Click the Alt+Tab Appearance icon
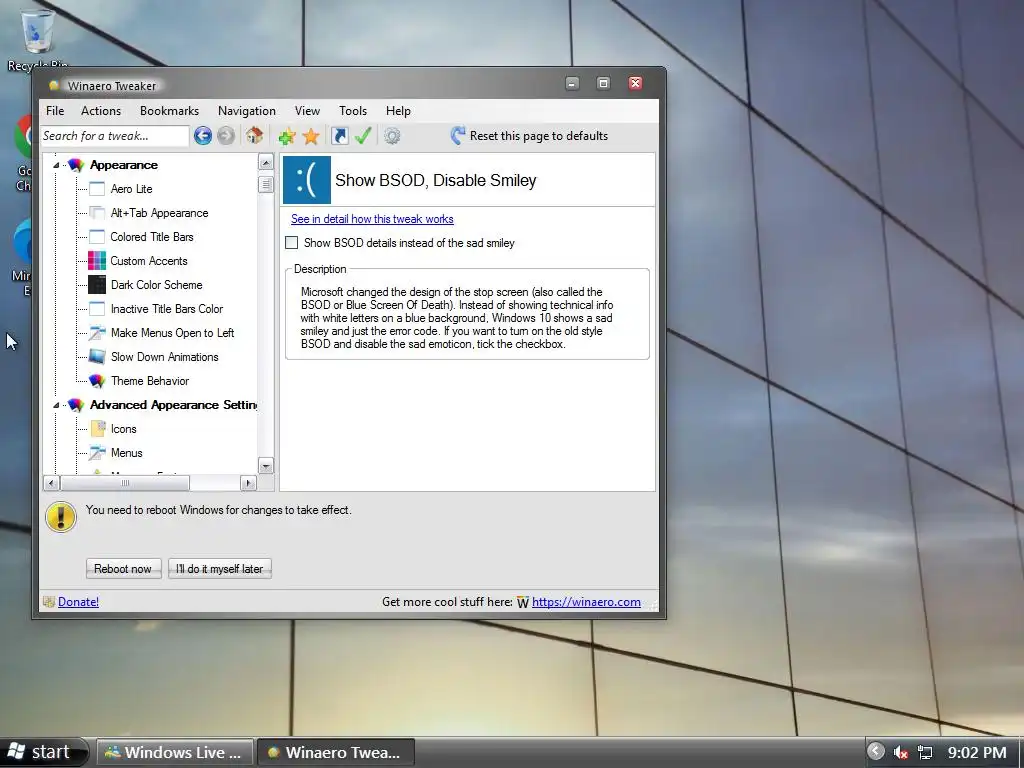 click(x=97, y=213)
